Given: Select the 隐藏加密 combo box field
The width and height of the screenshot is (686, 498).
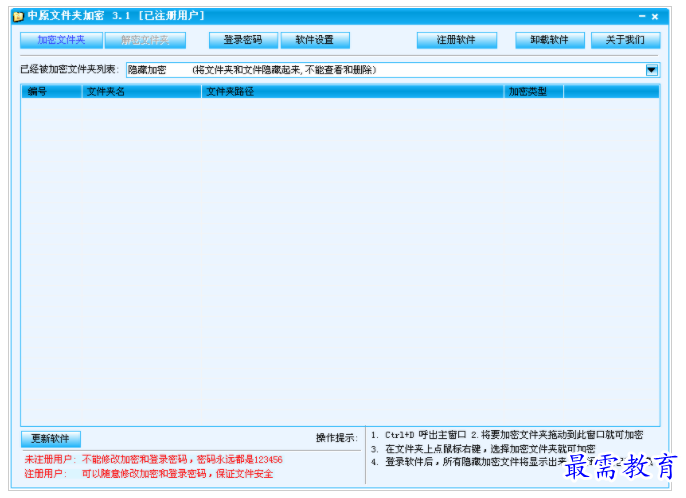Looking at the screenshot, I should pyautogui.click(x=393, y=70).
